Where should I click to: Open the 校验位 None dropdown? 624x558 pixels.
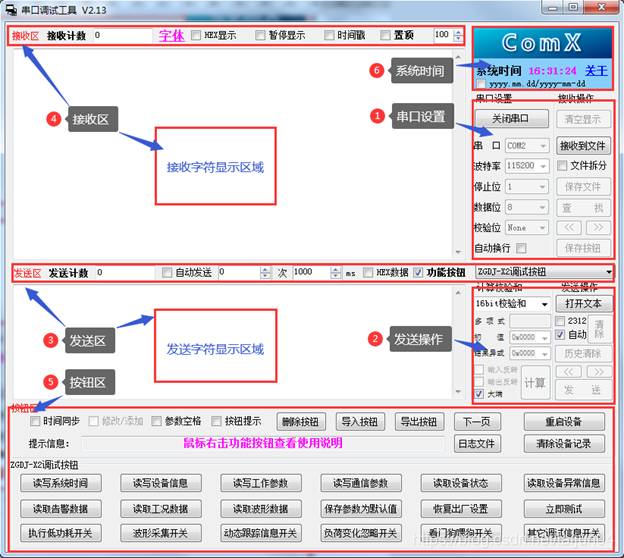click(x=527, y=228)
